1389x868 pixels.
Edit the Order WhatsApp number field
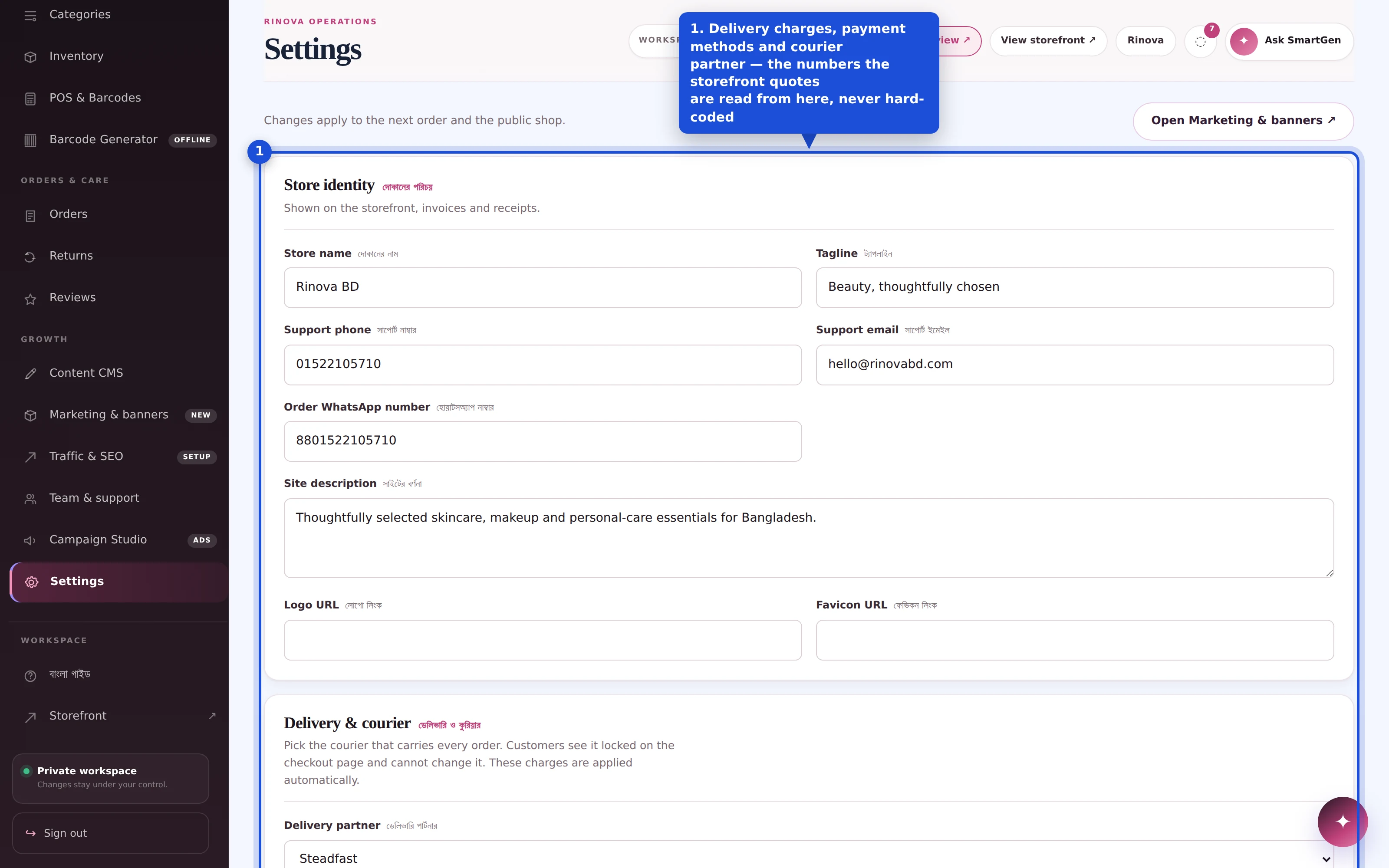point(543,441)
